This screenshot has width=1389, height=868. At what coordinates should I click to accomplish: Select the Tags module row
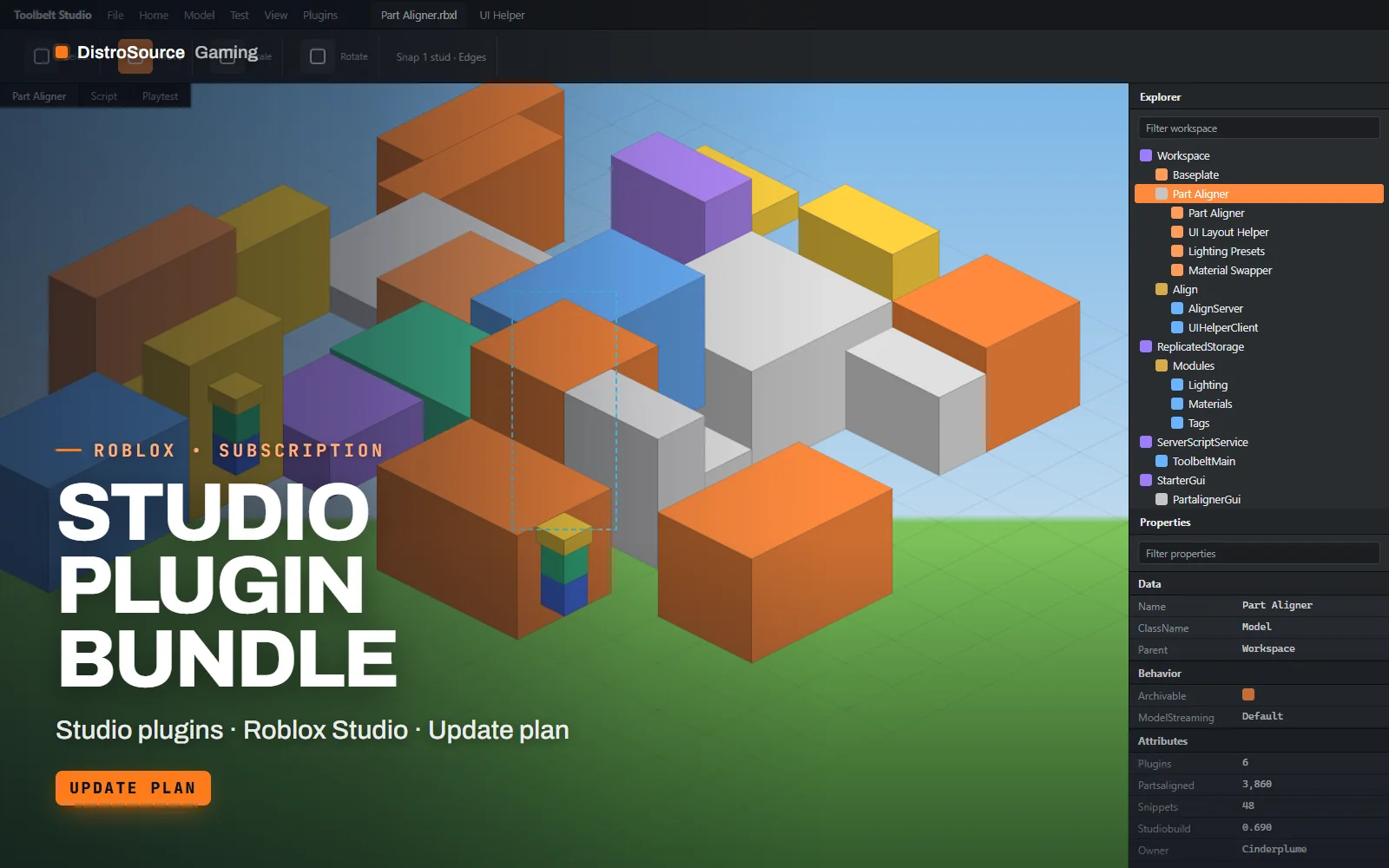point(1259,423)
